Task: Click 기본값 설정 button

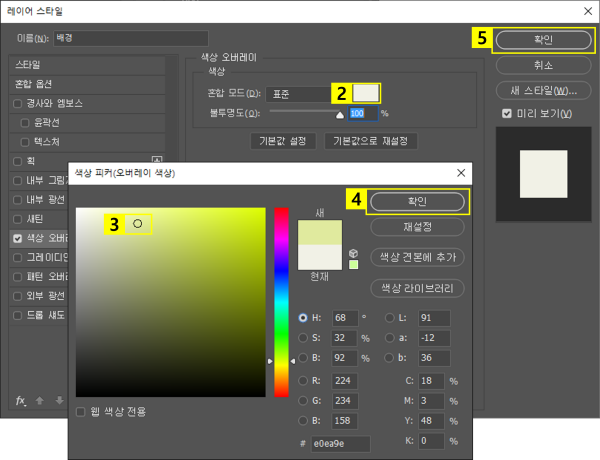Action: point(283,141)
